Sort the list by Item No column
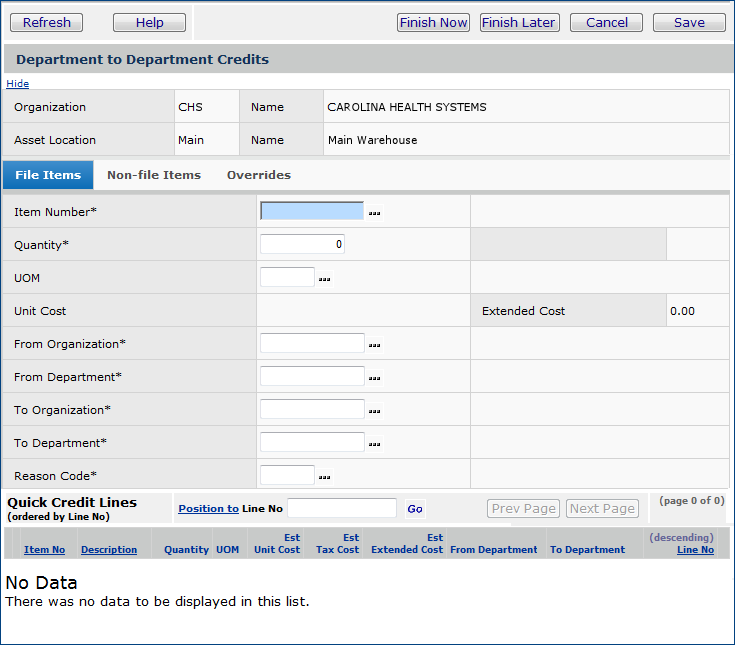 44,550
